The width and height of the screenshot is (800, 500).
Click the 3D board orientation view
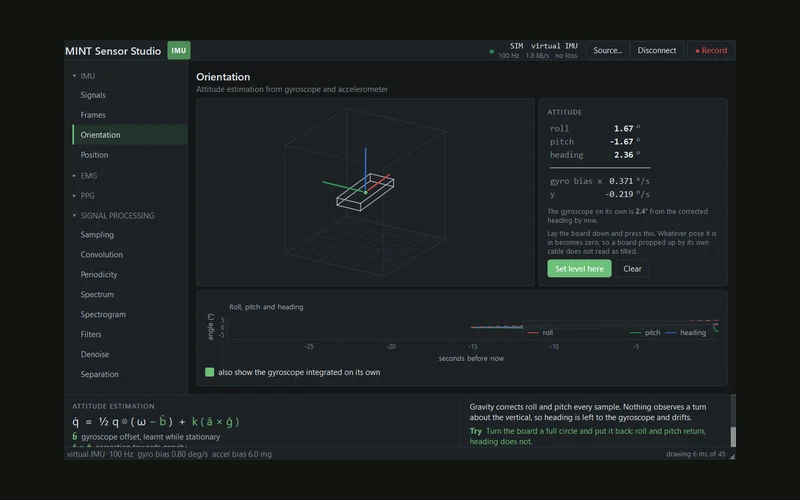coord(365,192)
